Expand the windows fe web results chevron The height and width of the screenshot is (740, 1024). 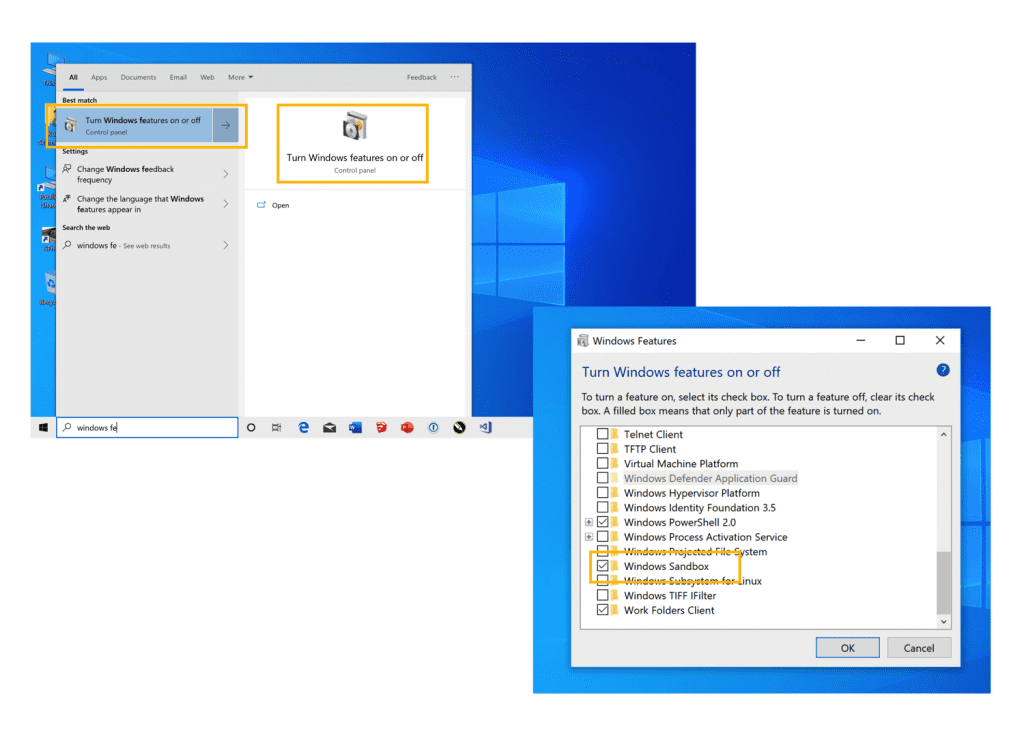[x=225, y=246]
